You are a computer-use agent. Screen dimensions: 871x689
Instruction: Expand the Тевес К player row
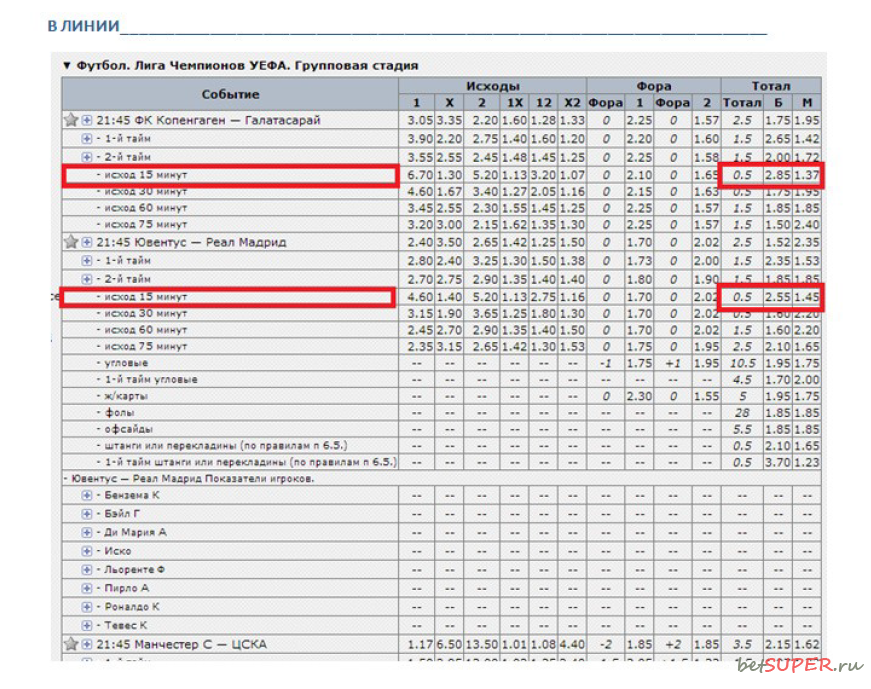[x=87, y=625]
